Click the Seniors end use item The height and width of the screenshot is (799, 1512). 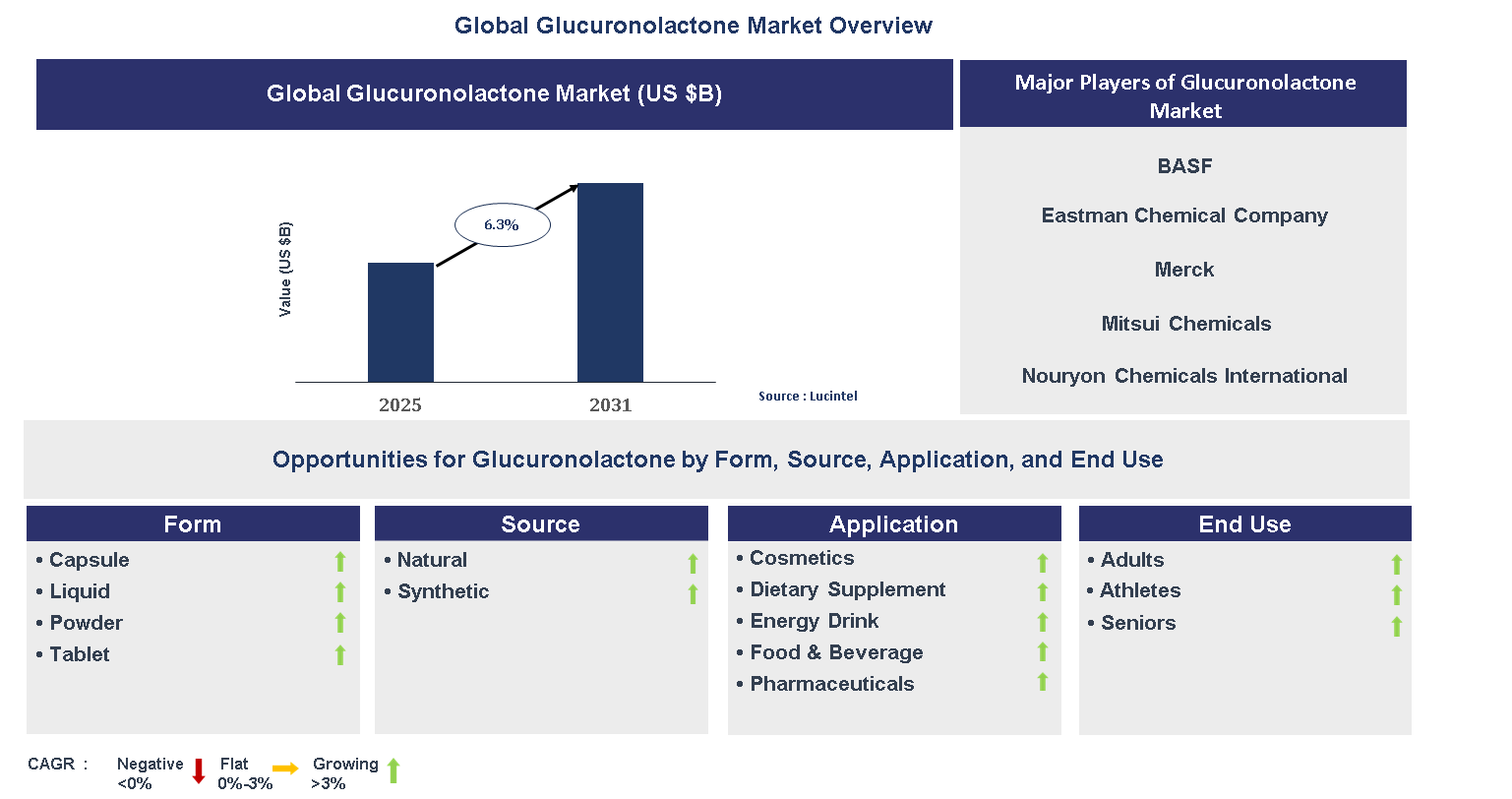coord(1138,623)
